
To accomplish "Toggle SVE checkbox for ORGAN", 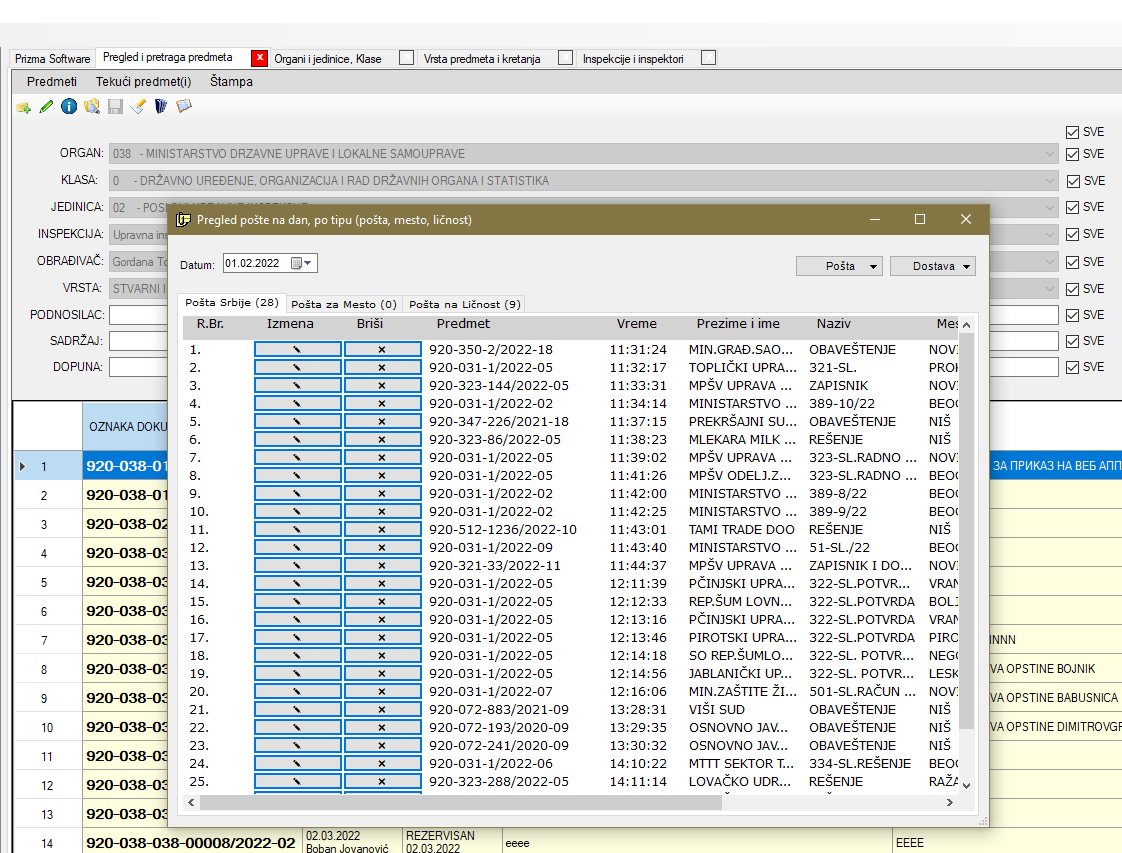I will [1072, 154].
